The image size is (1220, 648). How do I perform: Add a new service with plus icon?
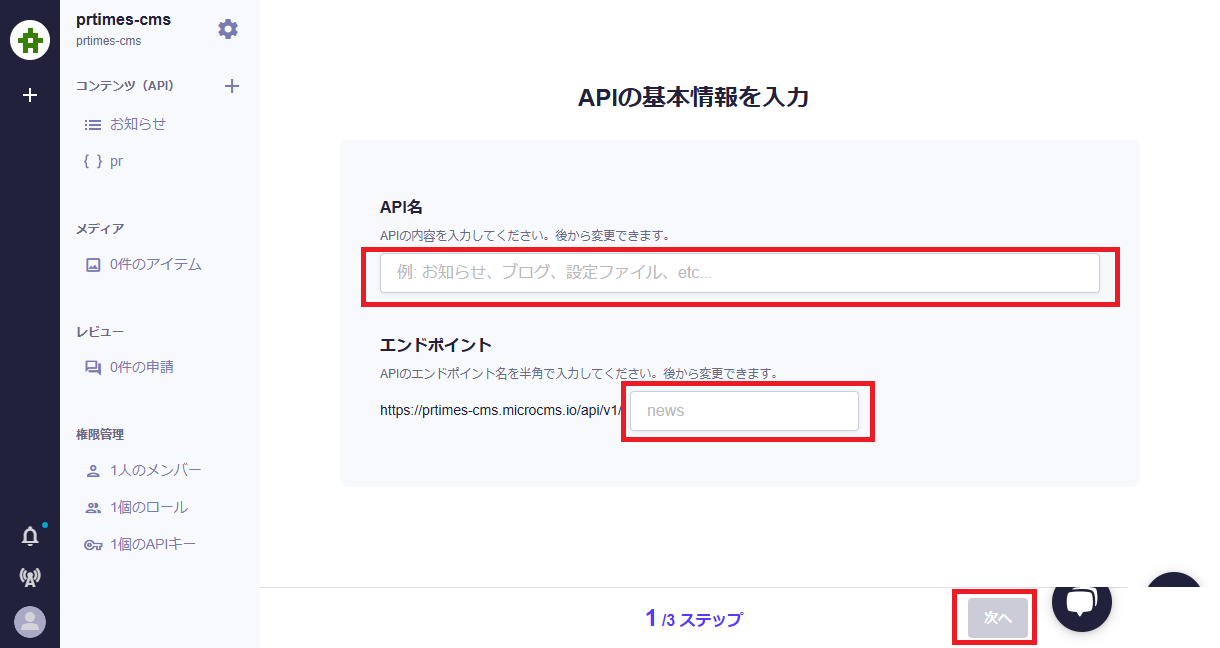pos(30,95)
